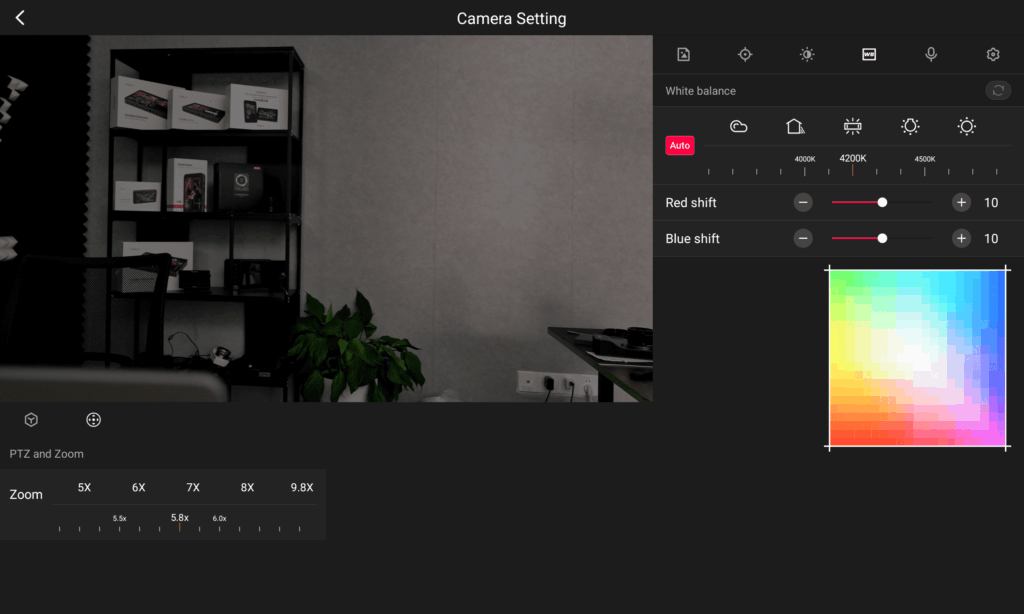Decrease Red shift with the minus button
This screenshot has width=1024, height=614.
803,202
